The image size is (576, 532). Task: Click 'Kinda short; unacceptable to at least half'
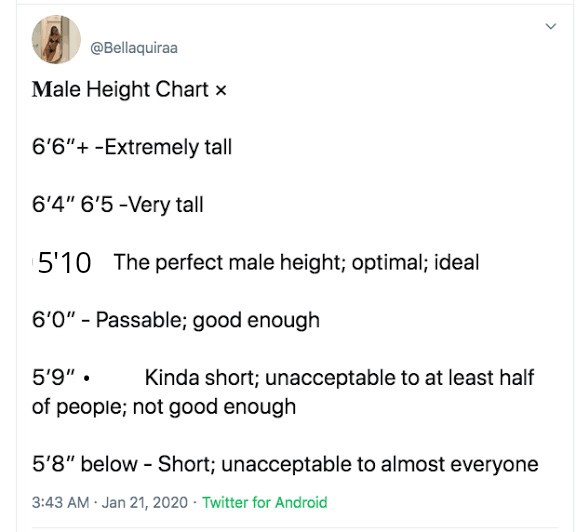(x=339, y=378)
